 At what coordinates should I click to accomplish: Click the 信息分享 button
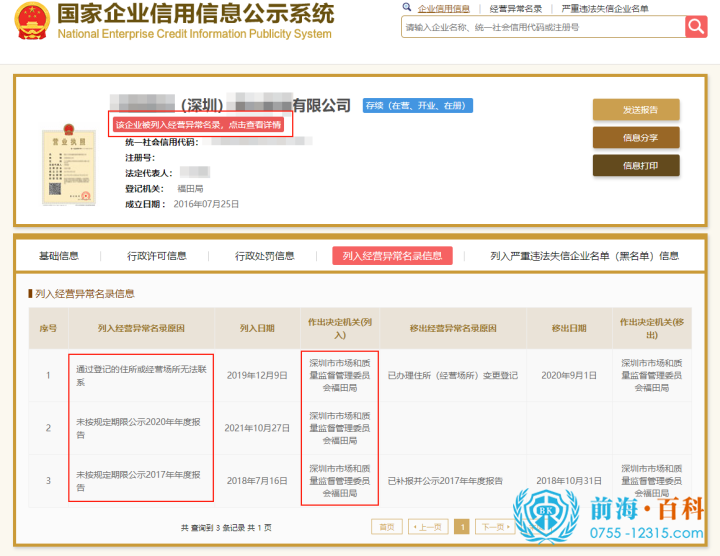pos(636,138)
